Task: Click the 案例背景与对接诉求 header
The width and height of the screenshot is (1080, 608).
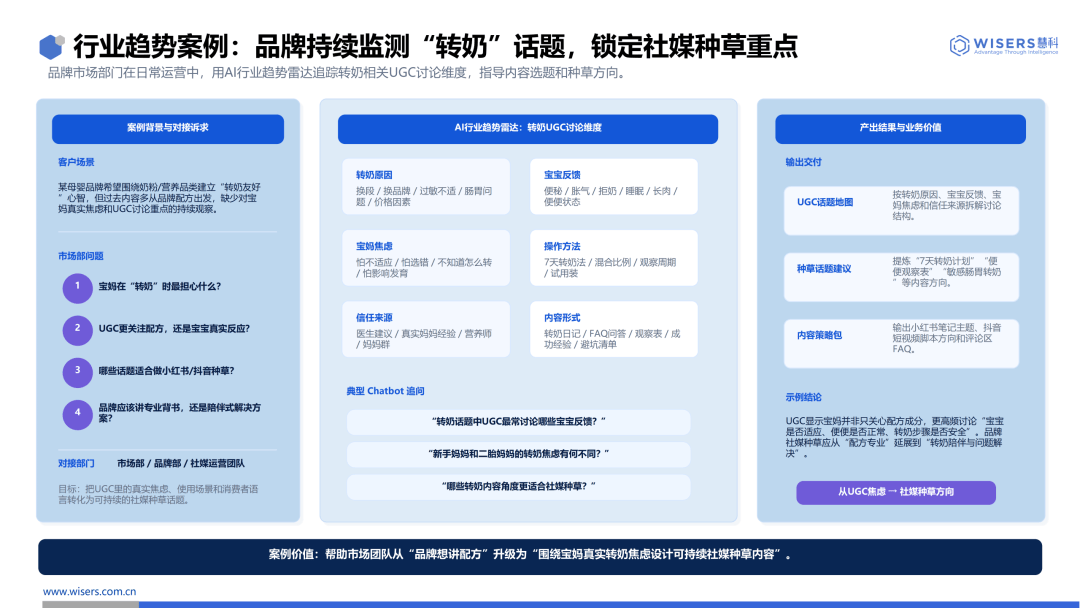Action: click(167, 129)
